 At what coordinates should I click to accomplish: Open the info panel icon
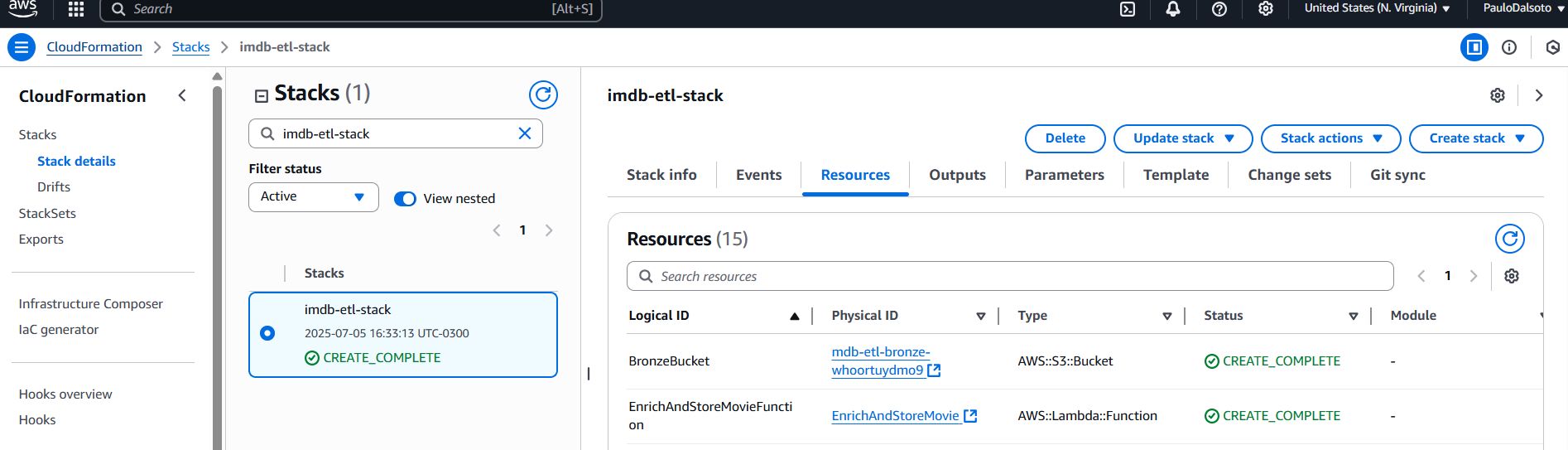point(1509,47)
